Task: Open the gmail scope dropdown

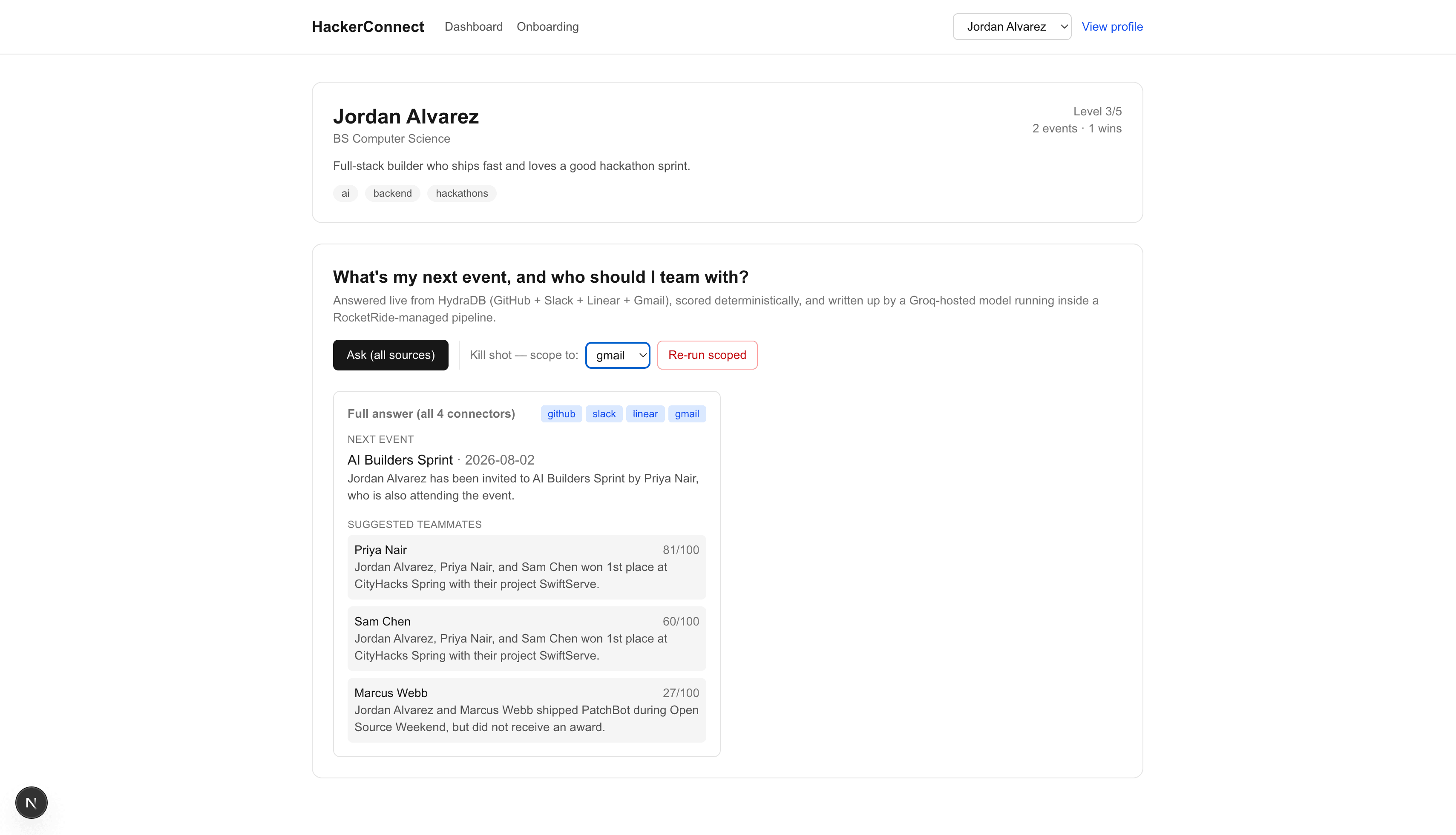Action: tap(617, 355)
